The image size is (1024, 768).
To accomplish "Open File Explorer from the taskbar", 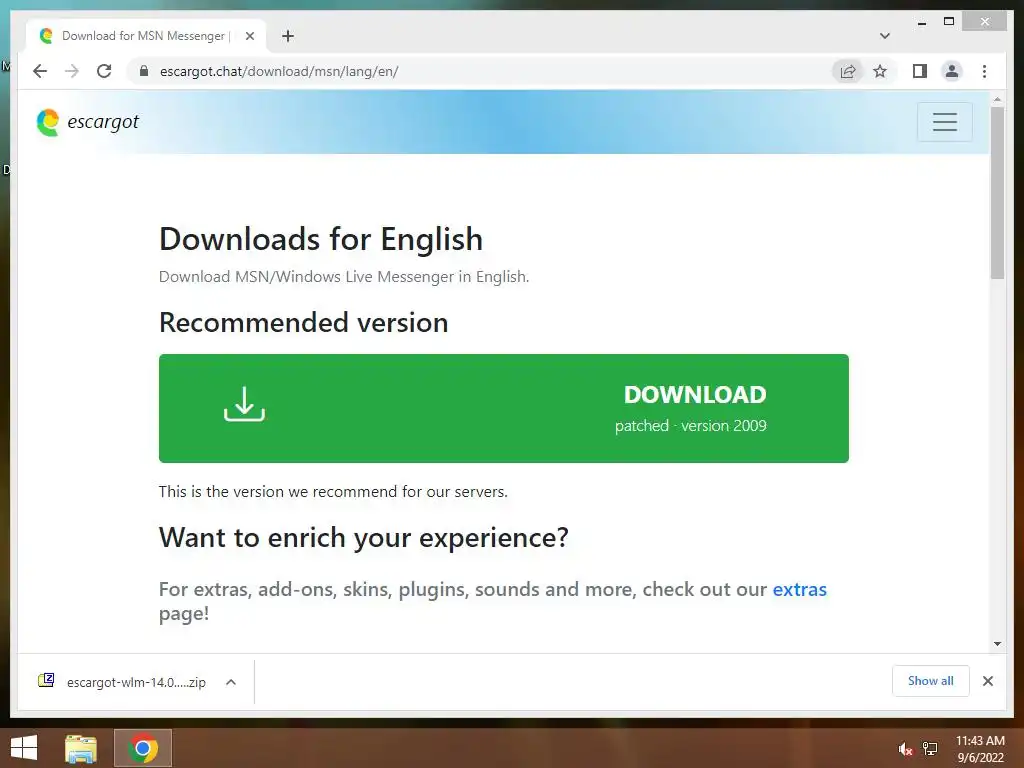I will [81, 748].
